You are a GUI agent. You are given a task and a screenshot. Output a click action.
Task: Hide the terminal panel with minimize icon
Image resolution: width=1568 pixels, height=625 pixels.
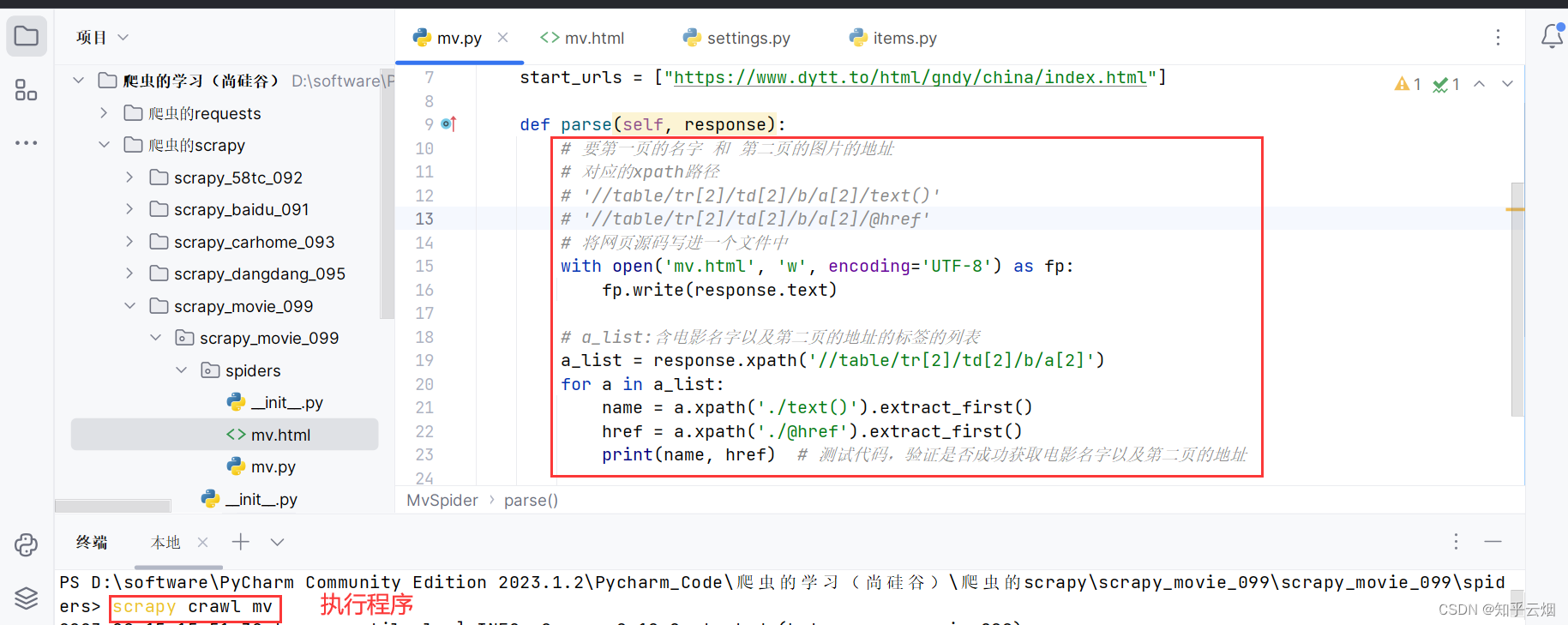[1493, 541]
